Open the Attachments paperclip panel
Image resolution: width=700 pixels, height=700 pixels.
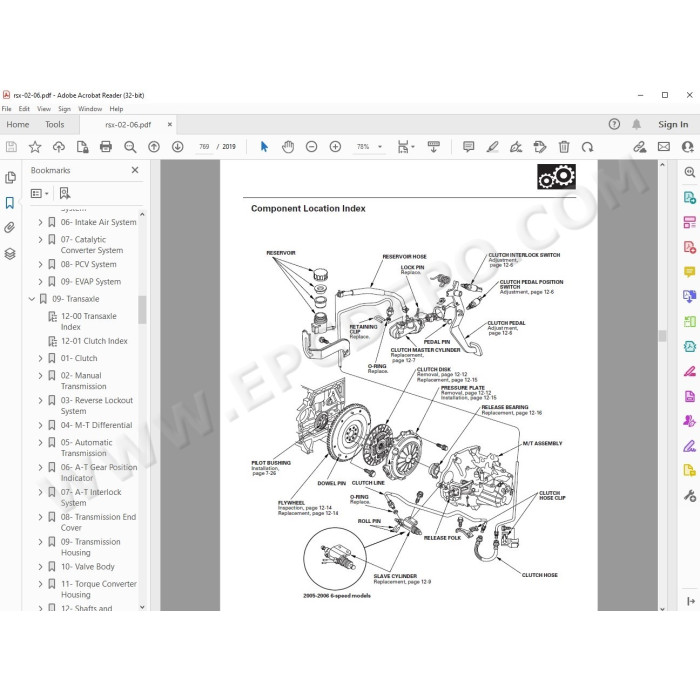pos(10,228)
